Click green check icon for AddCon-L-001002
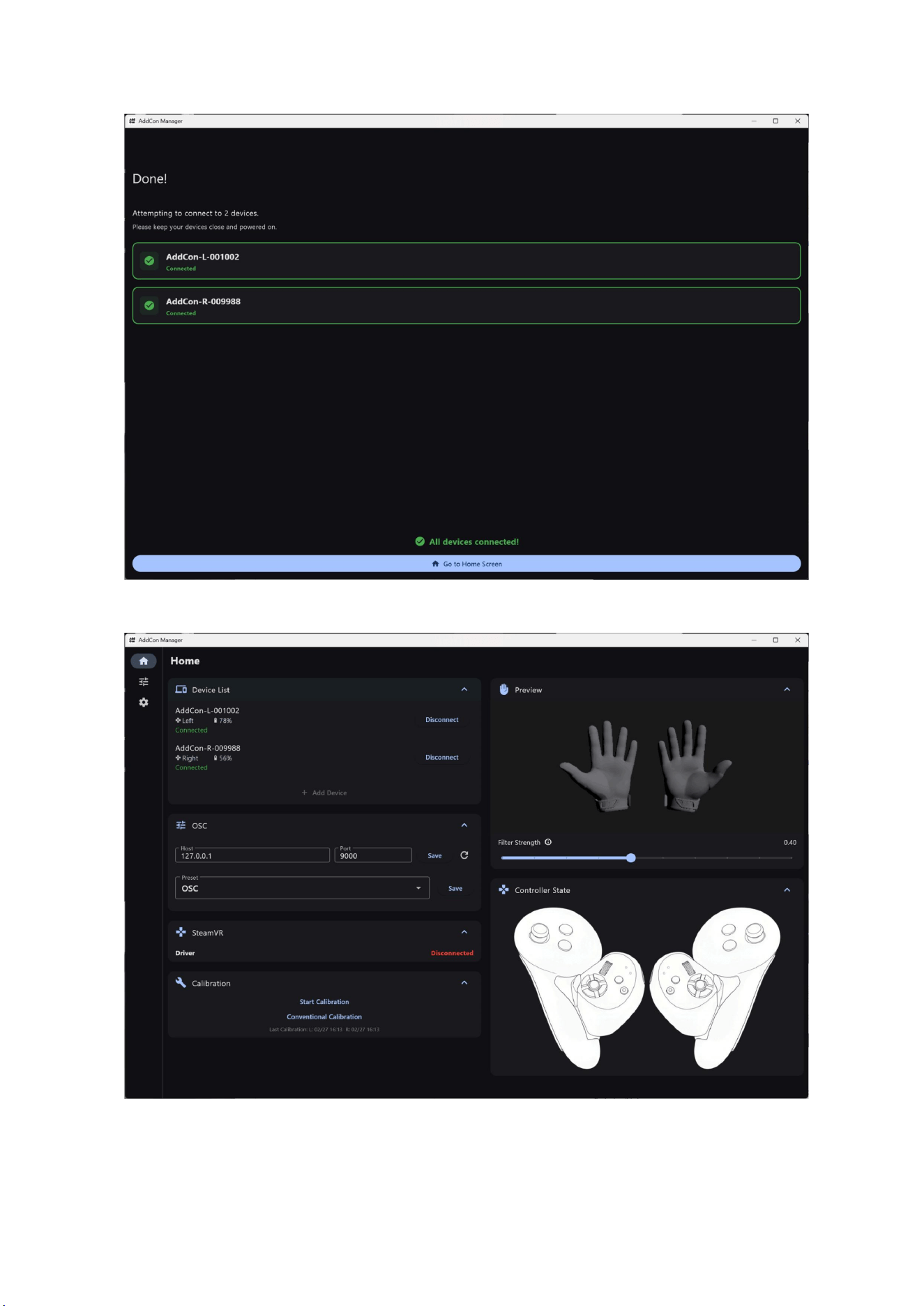The height and width of the screenshot is (1306, 924). coord(149,261)
